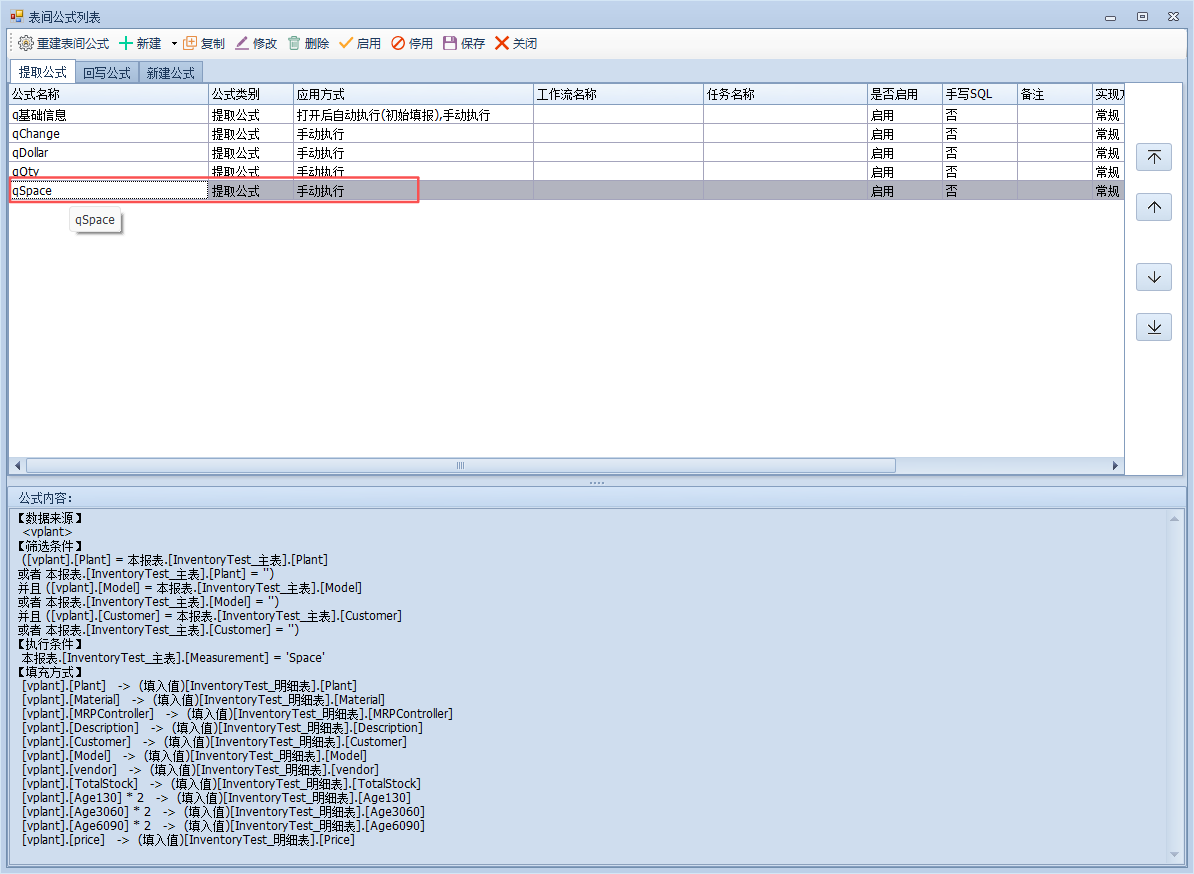Select the qSpace formula name cell
1194x874 pixels.
point(108,190)
